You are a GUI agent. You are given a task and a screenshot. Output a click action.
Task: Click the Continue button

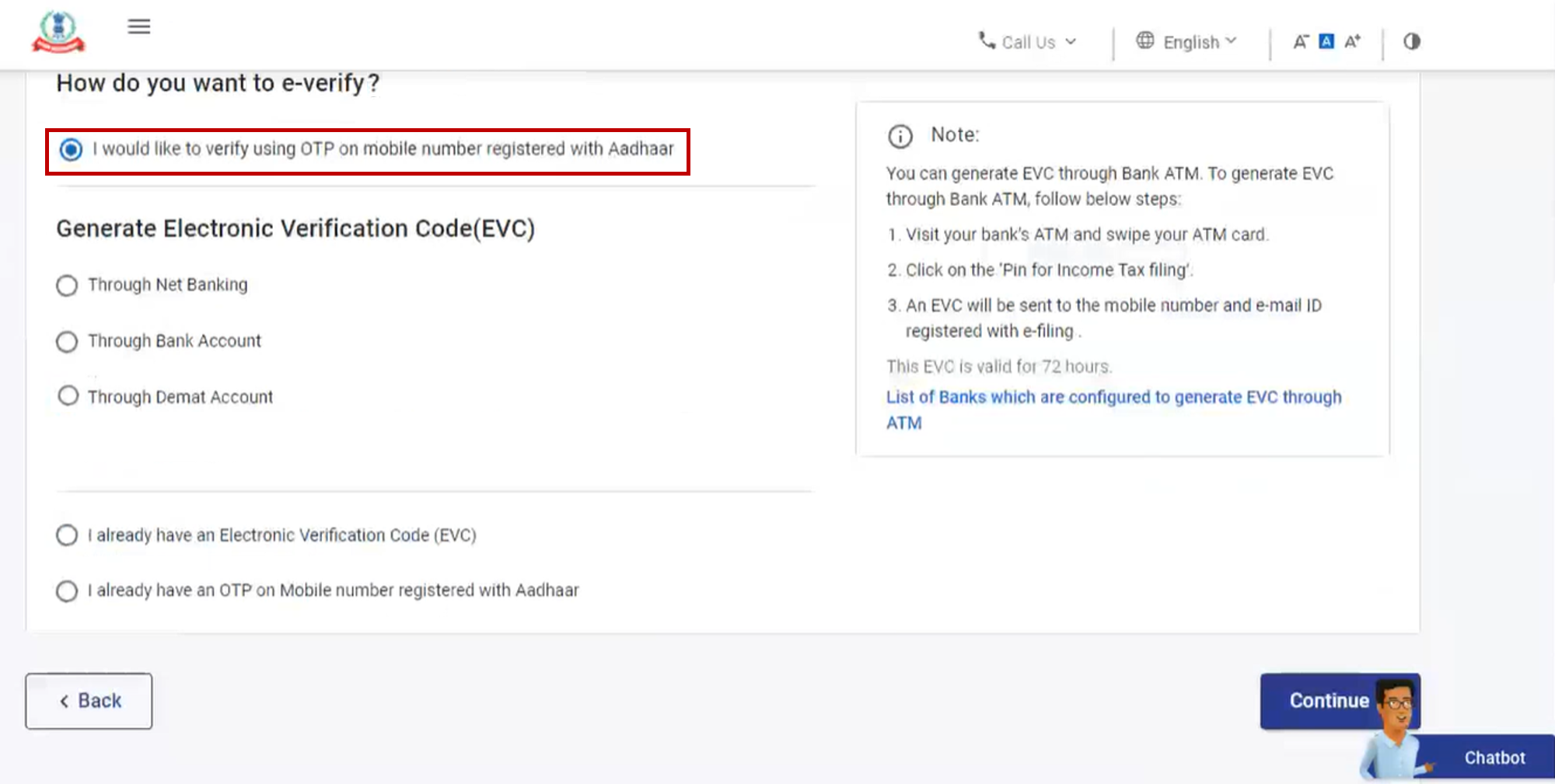click(x=1331, y=700)
